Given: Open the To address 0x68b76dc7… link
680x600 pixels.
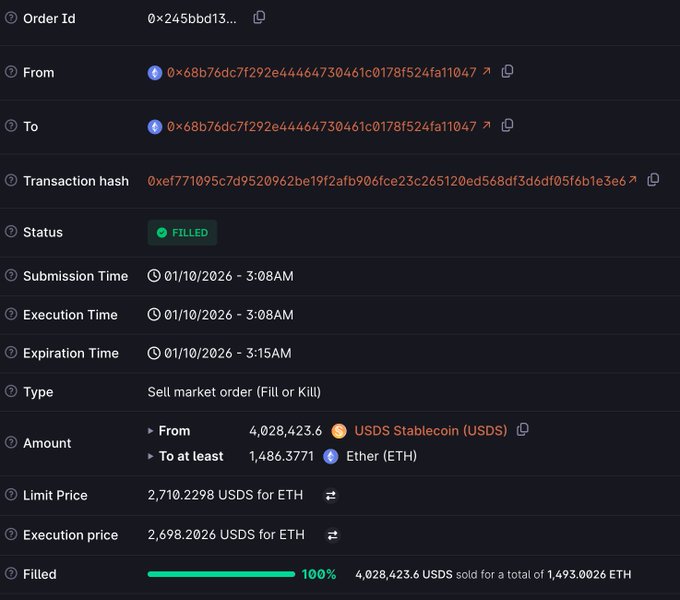Looking at the screenshot, I should [x=322, y=127].
